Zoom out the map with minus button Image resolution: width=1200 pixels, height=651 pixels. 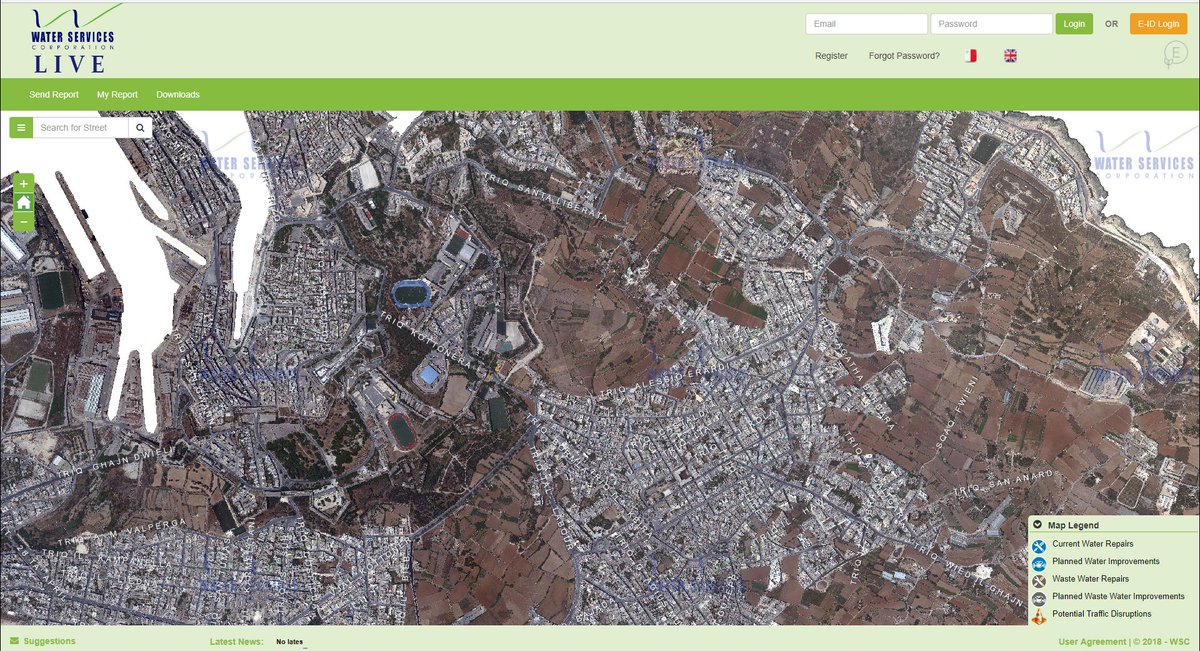pyautogui.click(x=23, y=221)
